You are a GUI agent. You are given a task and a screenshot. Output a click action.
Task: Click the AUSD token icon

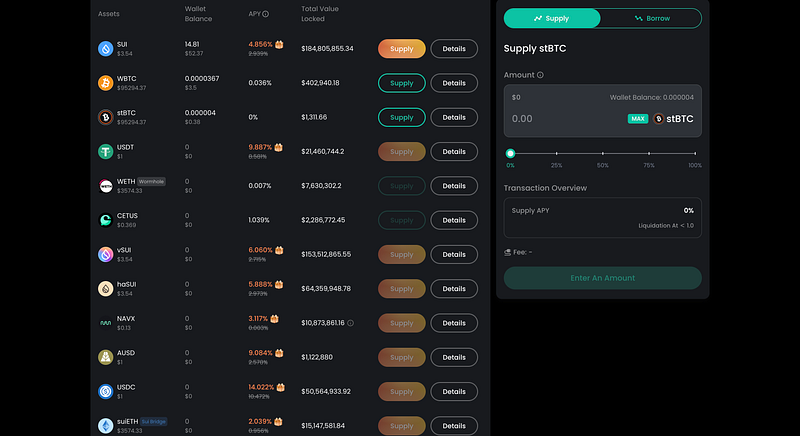(x=106, y=357)
